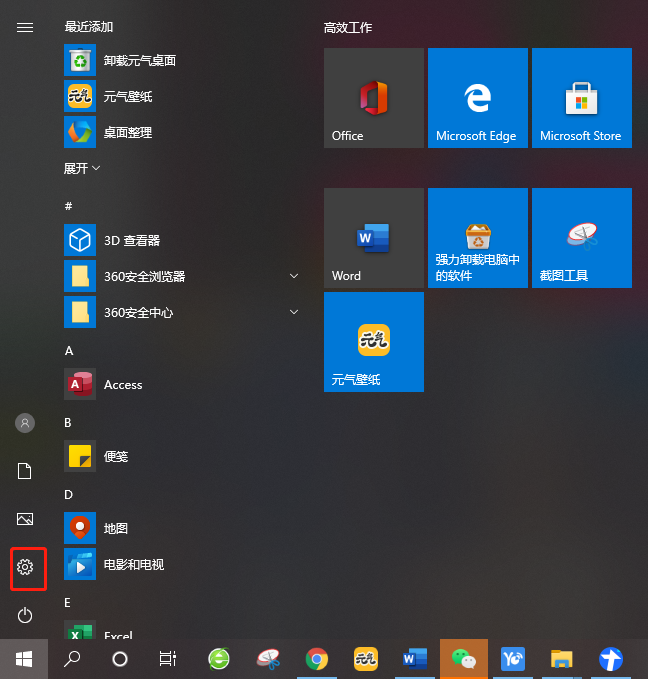The width and height of the screenshot is (648, 679).
Task: Open the Pictures icon in Start sidebar
Action: pyautogui.click(x=25, y=519)
